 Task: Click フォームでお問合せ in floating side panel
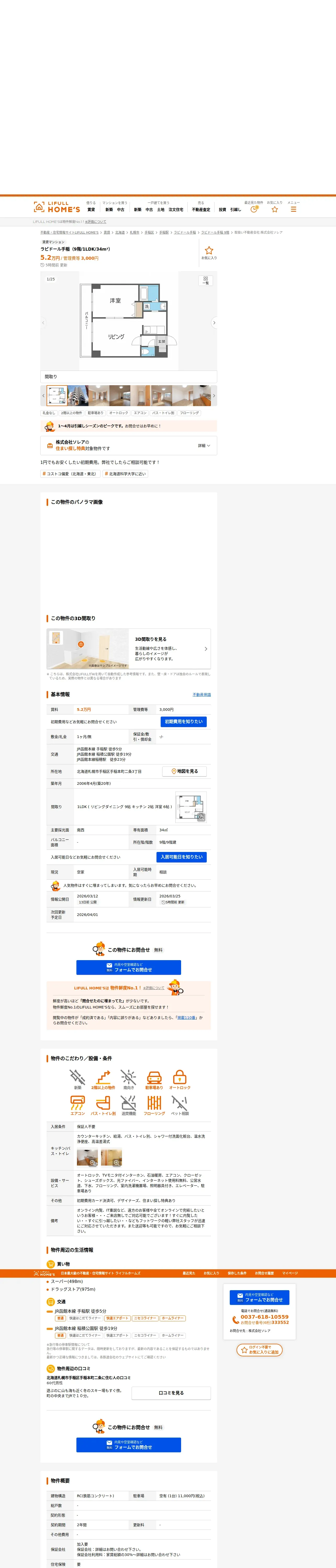tap(260, 1297)
